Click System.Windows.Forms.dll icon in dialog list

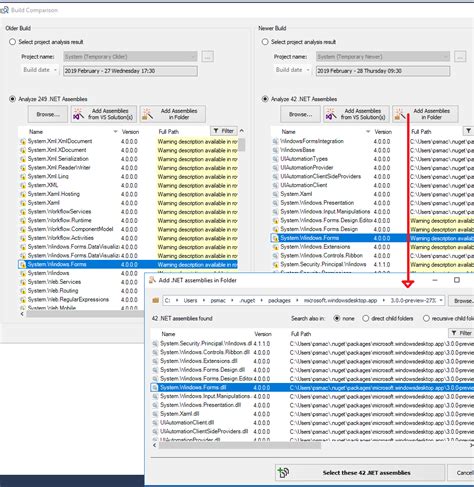(154, 388)
